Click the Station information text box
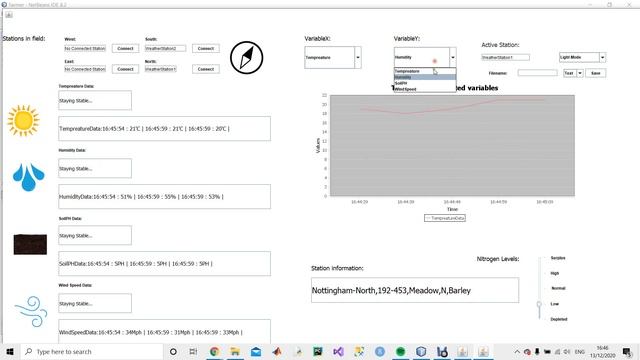Screen dimensions: 640x360 pos(415,290)
